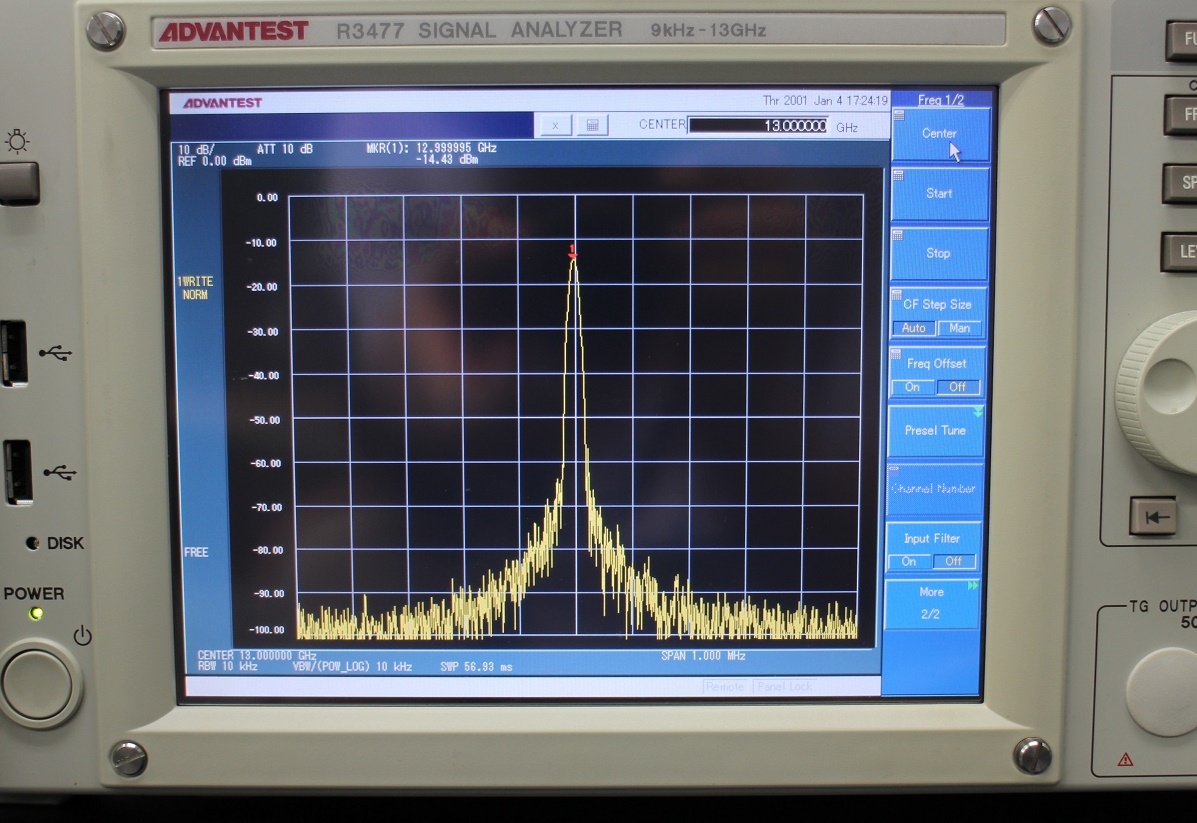
Task: Click the 1WRITE NORM trace label
Action: [195, 288]
